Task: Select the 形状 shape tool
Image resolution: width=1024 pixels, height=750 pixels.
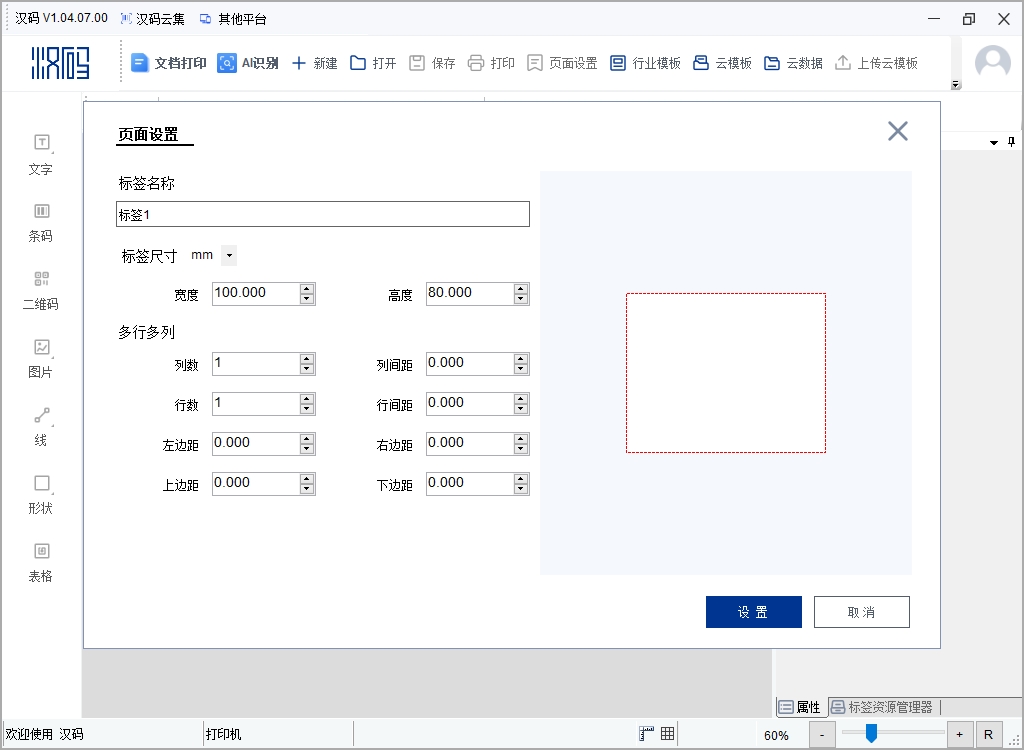Action: pos(41,493)
